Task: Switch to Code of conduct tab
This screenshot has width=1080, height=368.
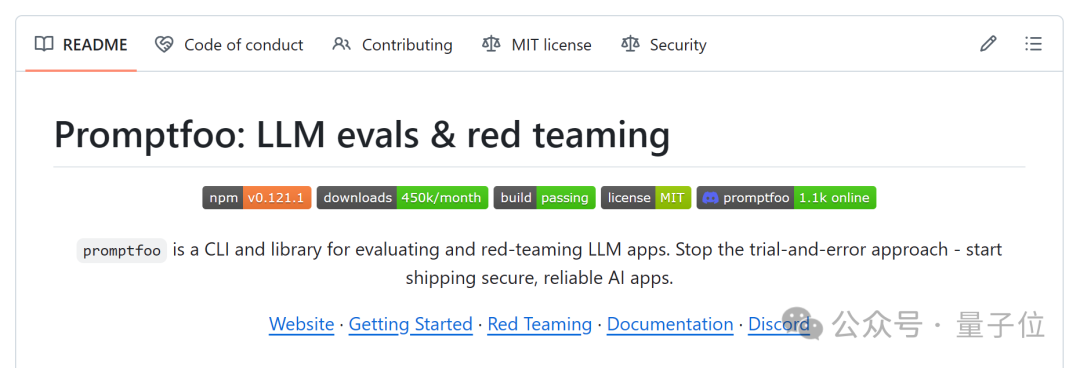Action: tap(229, 45)
